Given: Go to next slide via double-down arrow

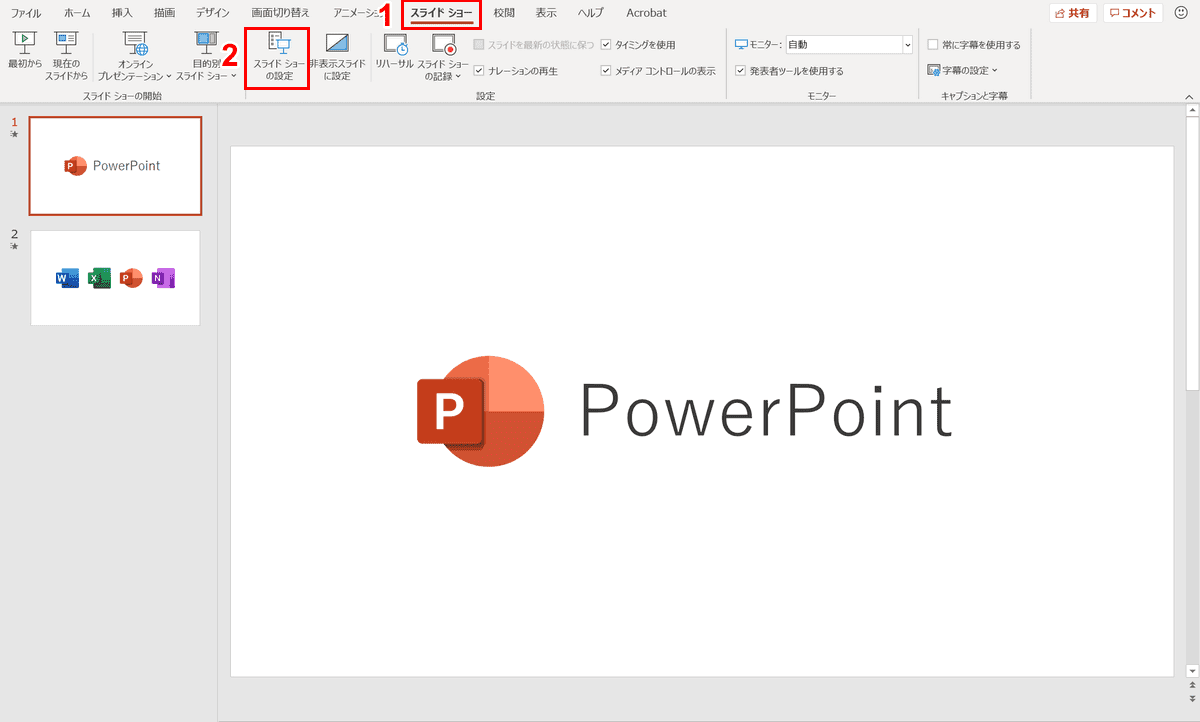Looking at the screenshot, I should (1191, 698).
